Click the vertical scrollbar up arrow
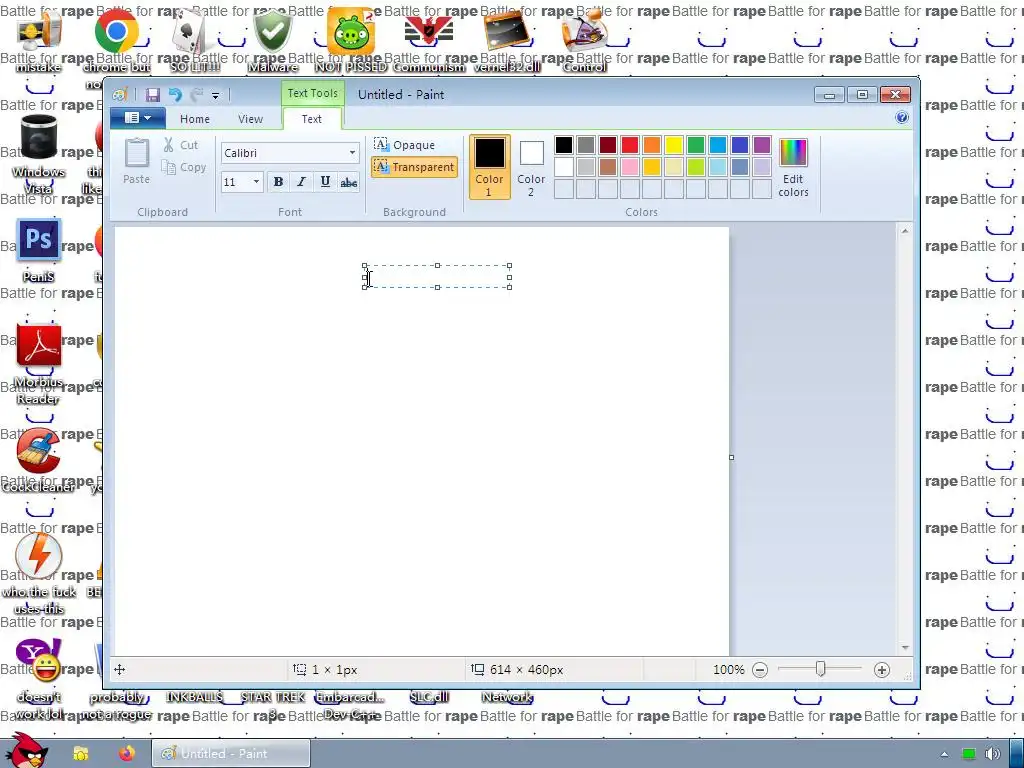This screenshot has height=768, width=1024. pos(904,231)
